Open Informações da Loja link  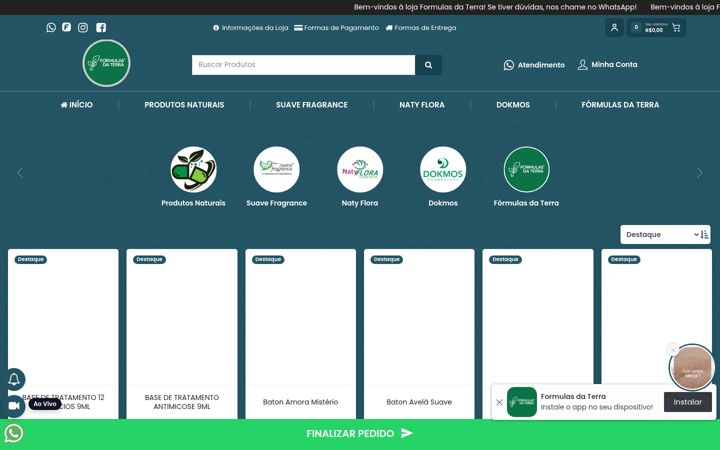pos(251,28)
